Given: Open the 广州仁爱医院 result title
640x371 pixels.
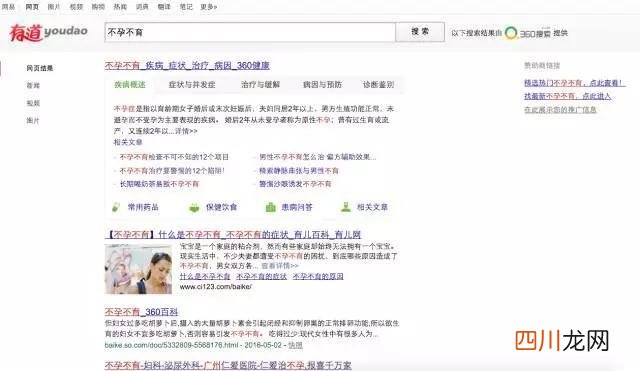Looking at the screenshot, I should (x=228, y=365).
